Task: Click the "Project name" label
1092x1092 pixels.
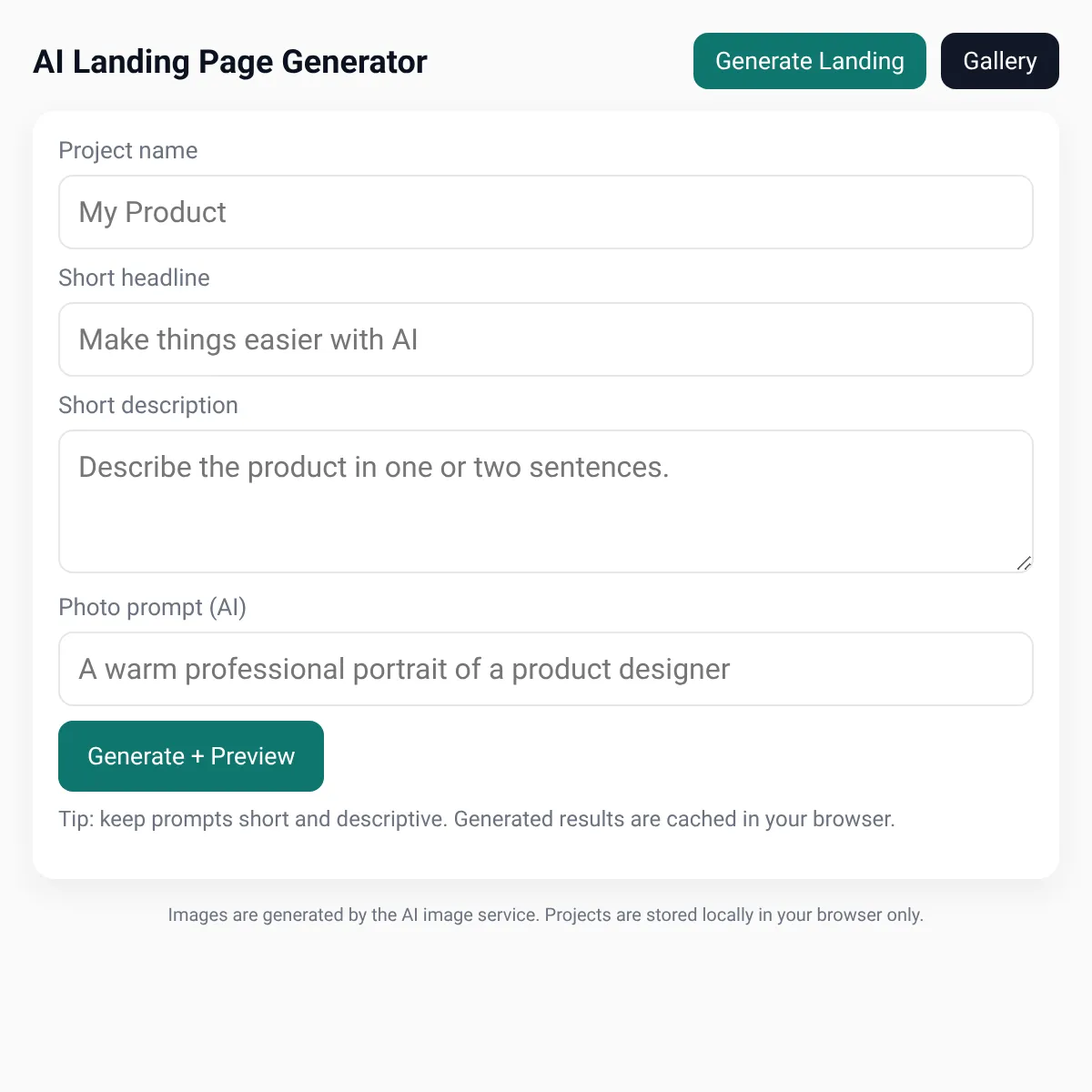Action: point(128,150)
